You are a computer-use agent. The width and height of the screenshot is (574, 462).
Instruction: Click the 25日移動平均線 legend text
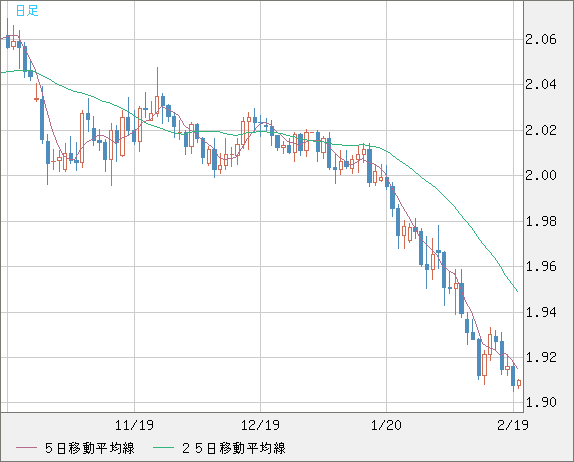pyautogui.click(x=234, y=448)
